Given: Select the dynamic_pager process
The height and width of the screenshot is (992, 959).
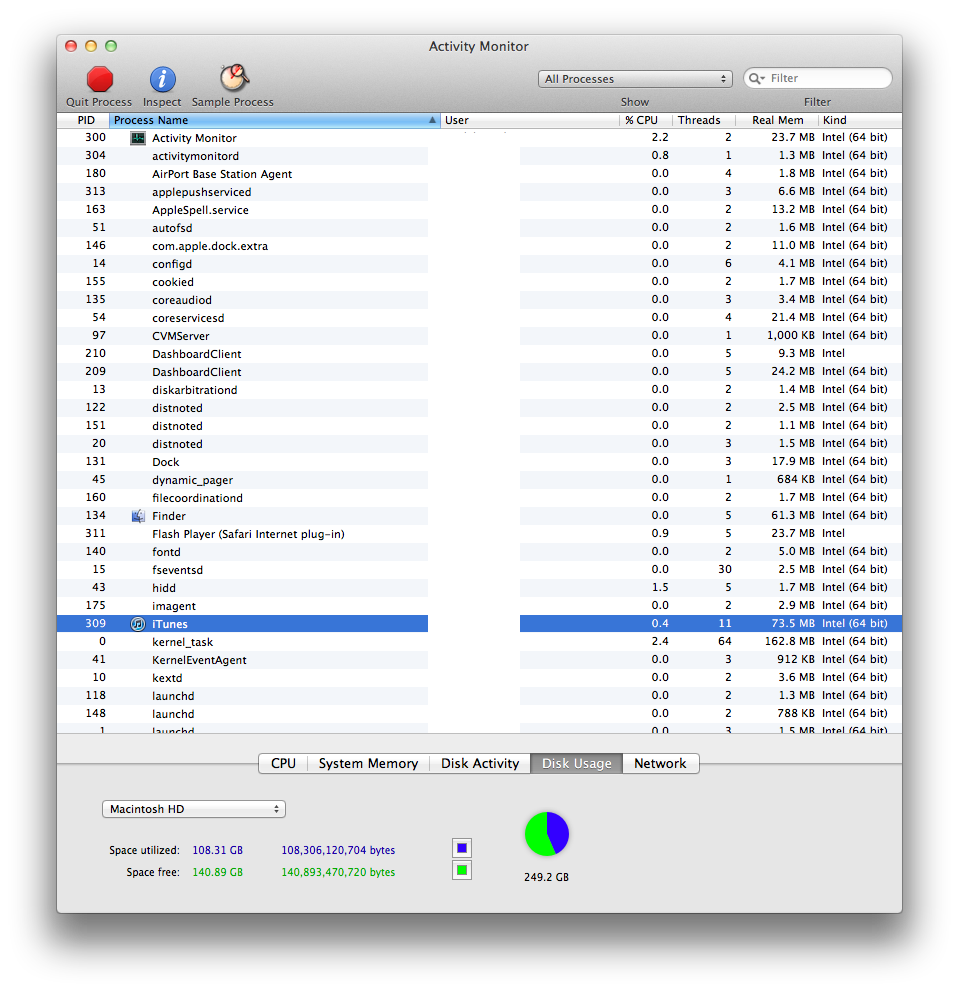Looking at the screenshot, I should 480,480.
